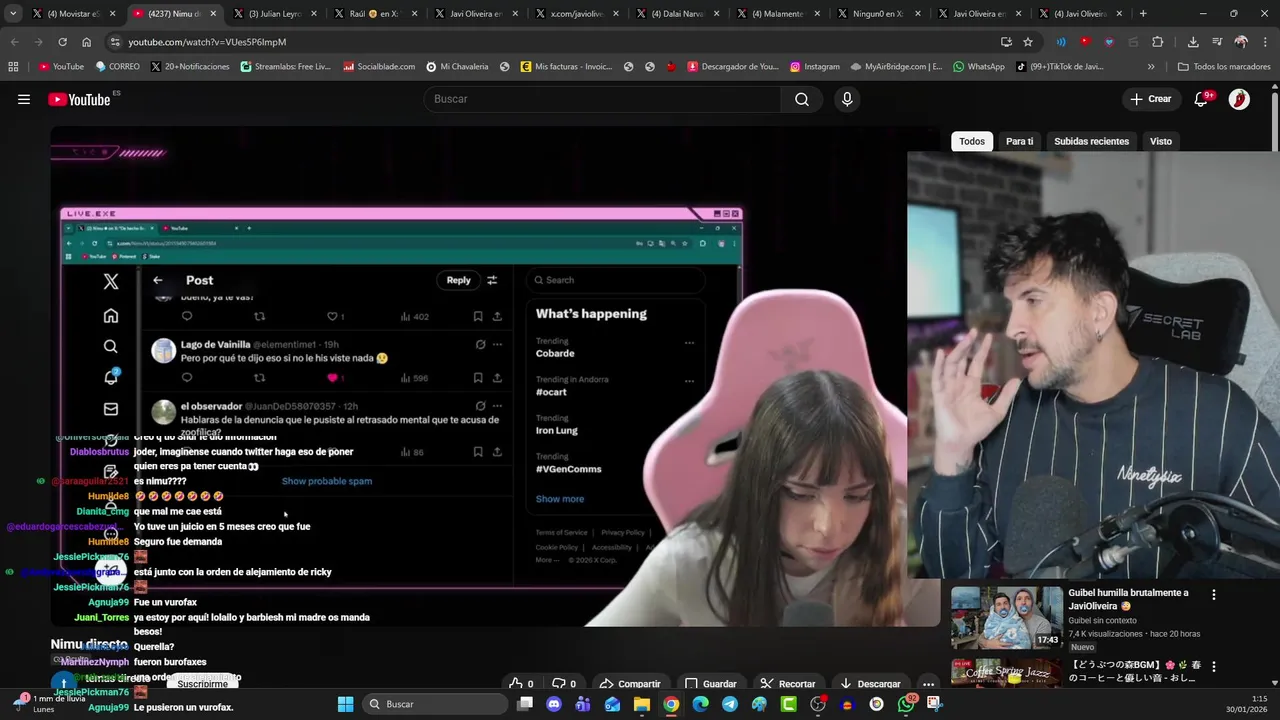
Task: Open Chrome tab search dropdown
Action: point(13,14)
